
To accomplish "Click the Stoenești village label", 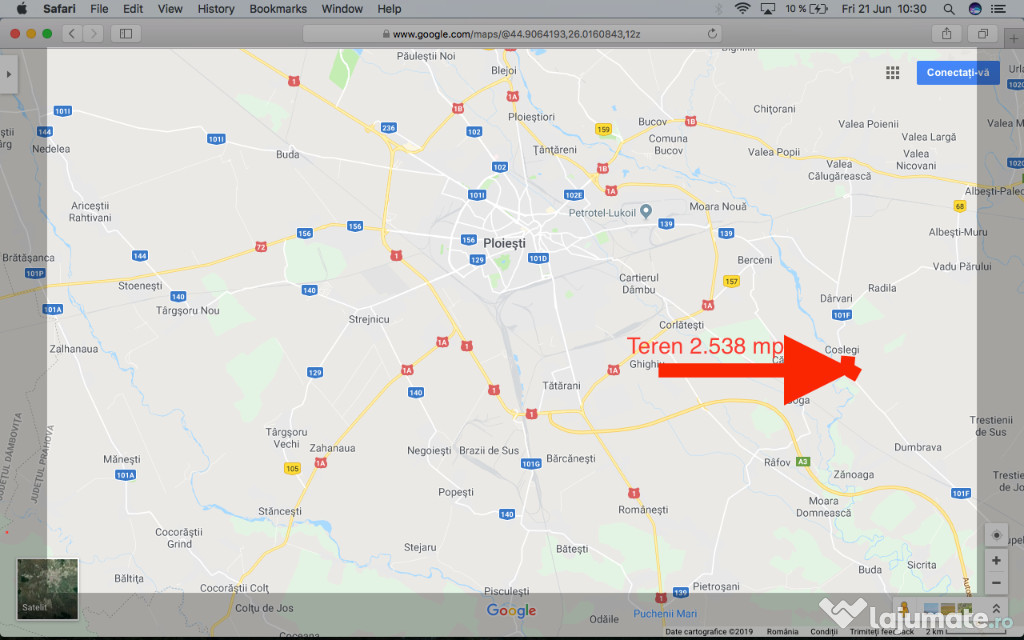I will pyautogui.click(x=140, y=285).
